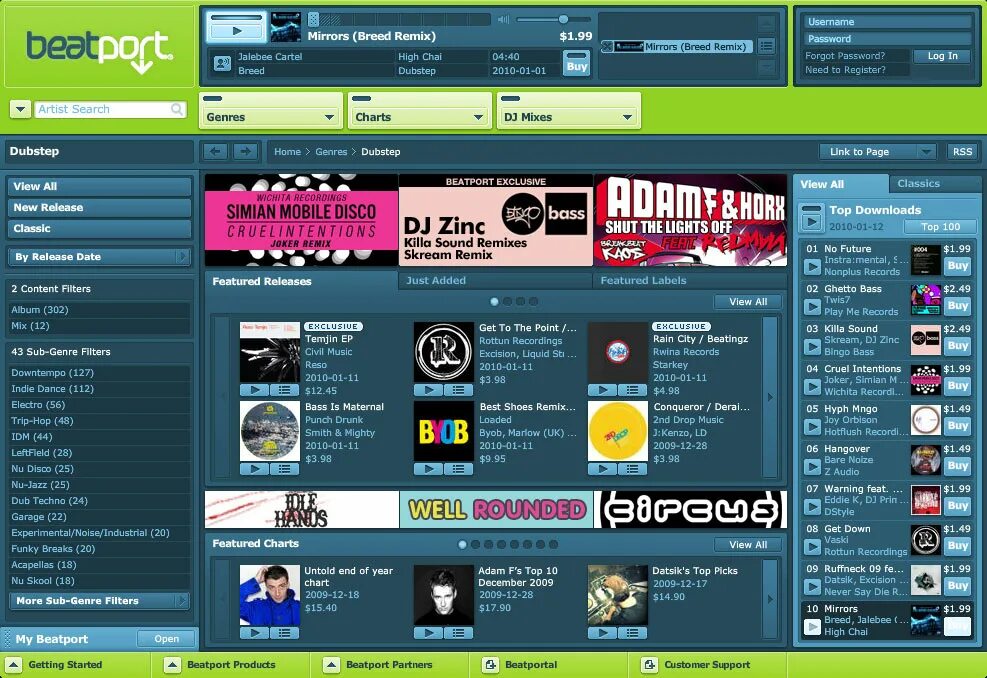Expand More Sub-Genre Filters
Viewport: 987px width, 678px height.
point(99,601)
